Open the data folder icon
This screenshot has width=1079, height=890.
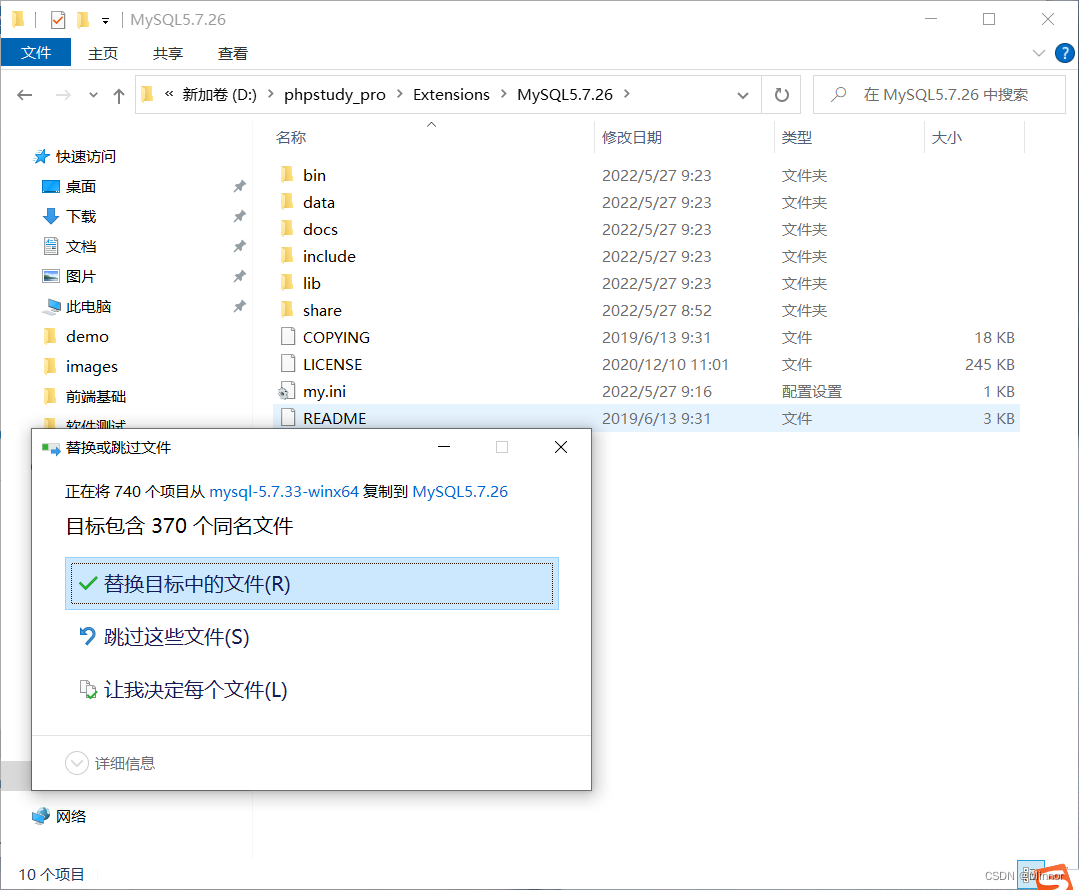[288, 202]
